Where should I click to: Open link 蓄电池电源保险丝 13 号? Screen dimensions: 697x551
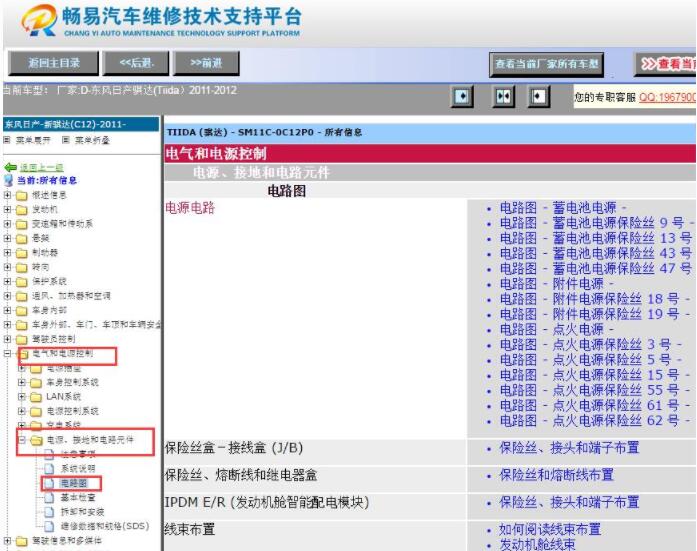pos(596,238)
